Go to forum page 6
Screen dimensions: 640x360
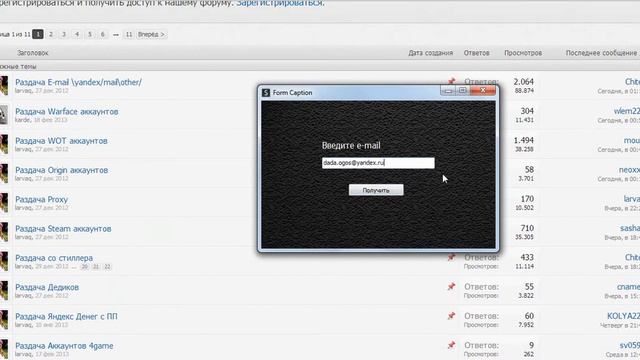click(x=102, y=34)
